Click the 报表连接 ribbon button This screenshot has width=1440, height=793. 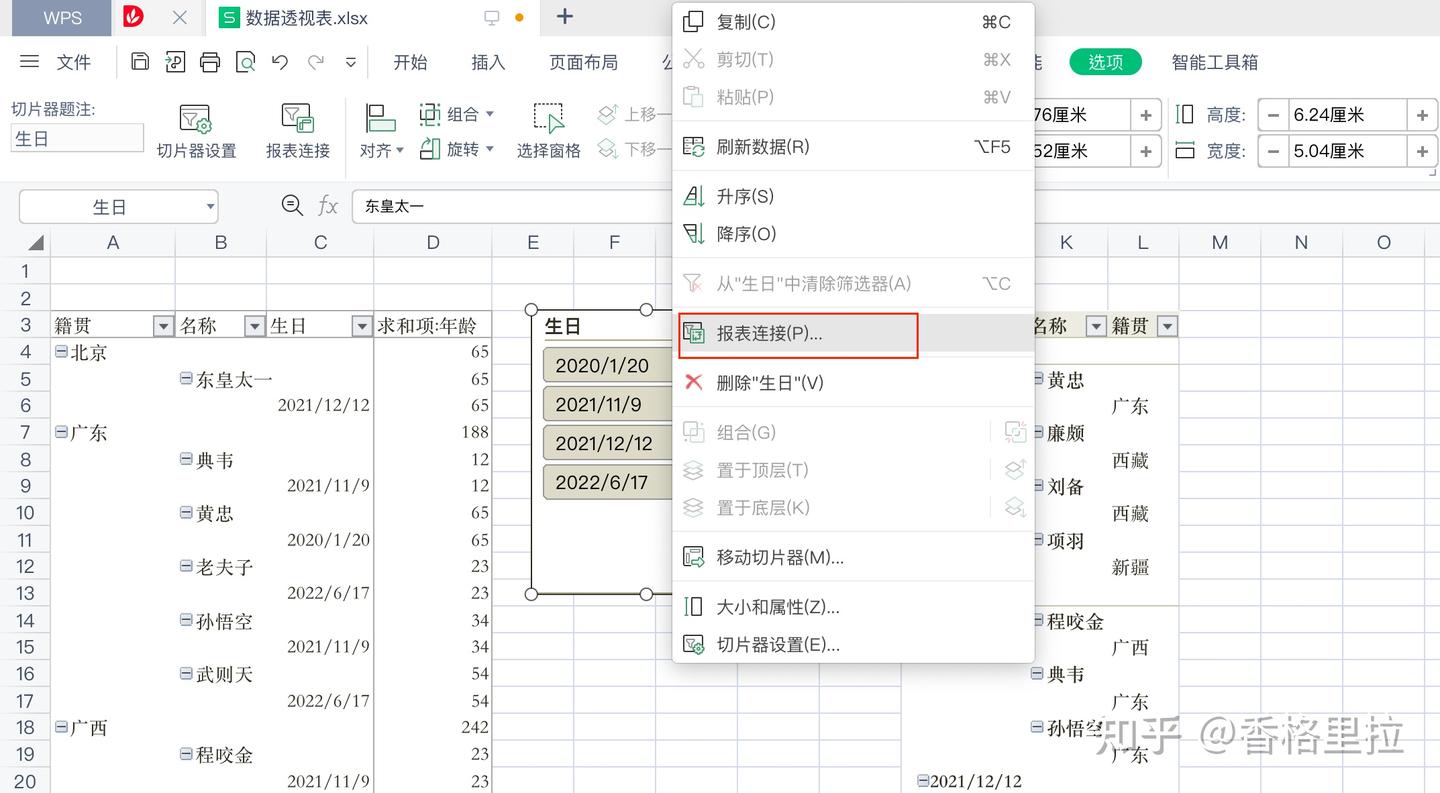pyautogui.click(x=298, y=131)
